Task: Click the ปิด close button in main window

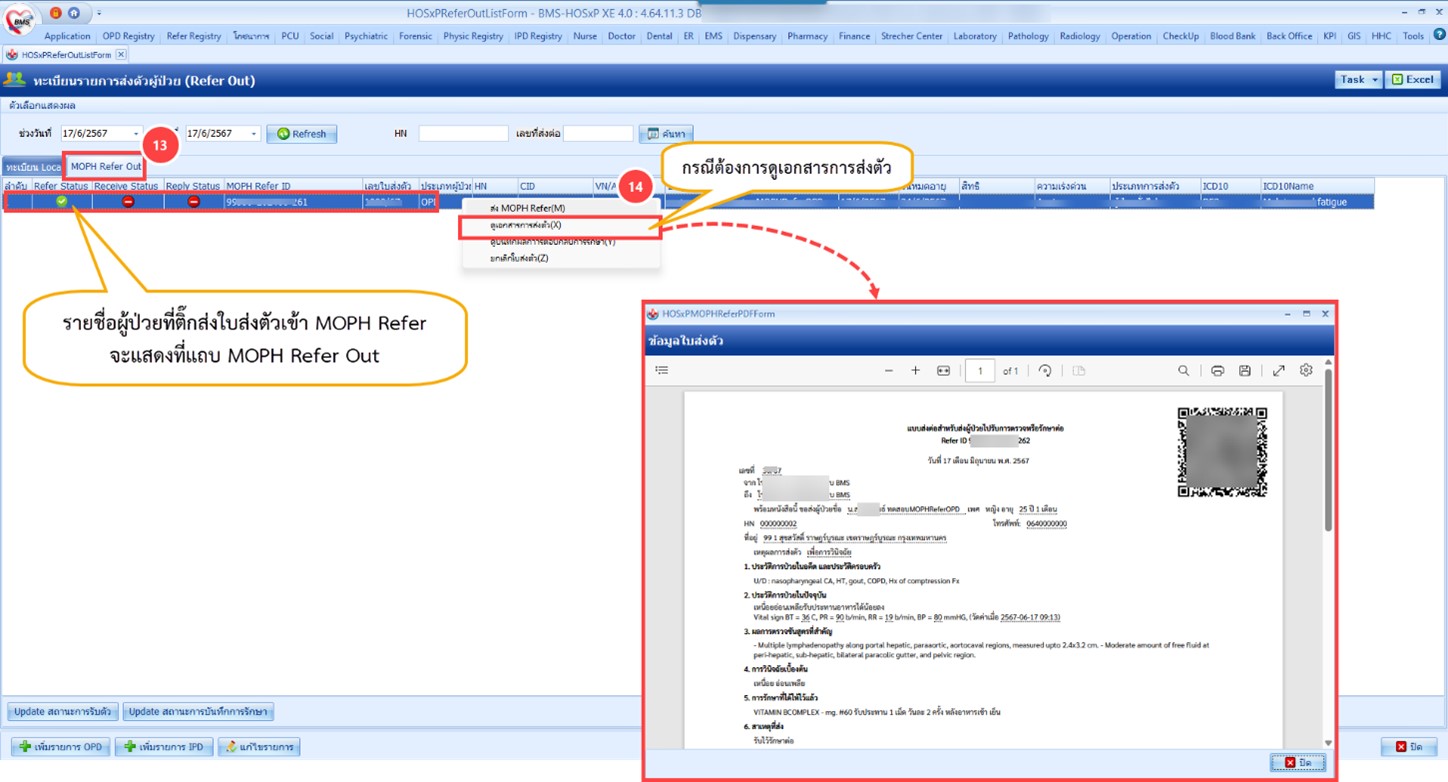Action: pos(1408,747)
